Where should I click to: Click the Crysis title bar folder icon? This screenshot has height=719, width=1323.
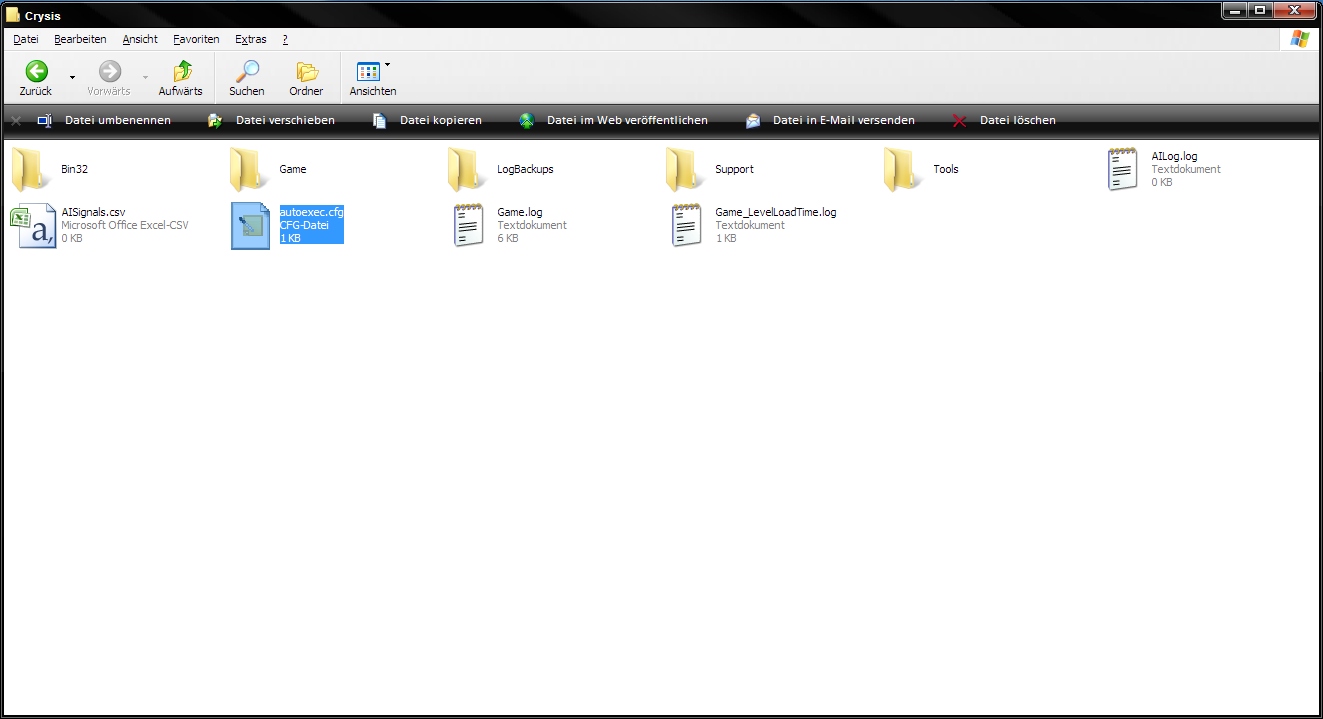click(x=13, y=15)
